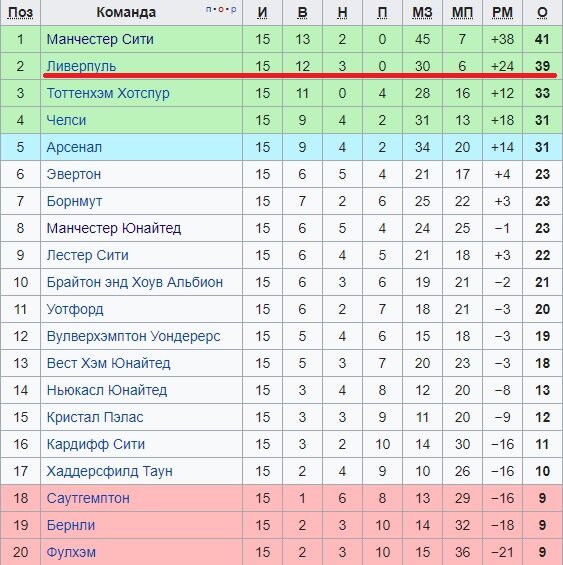Click the small 'о' discussion template link
The height and width of the screenshot is (565, 563).
pos(221,9)
